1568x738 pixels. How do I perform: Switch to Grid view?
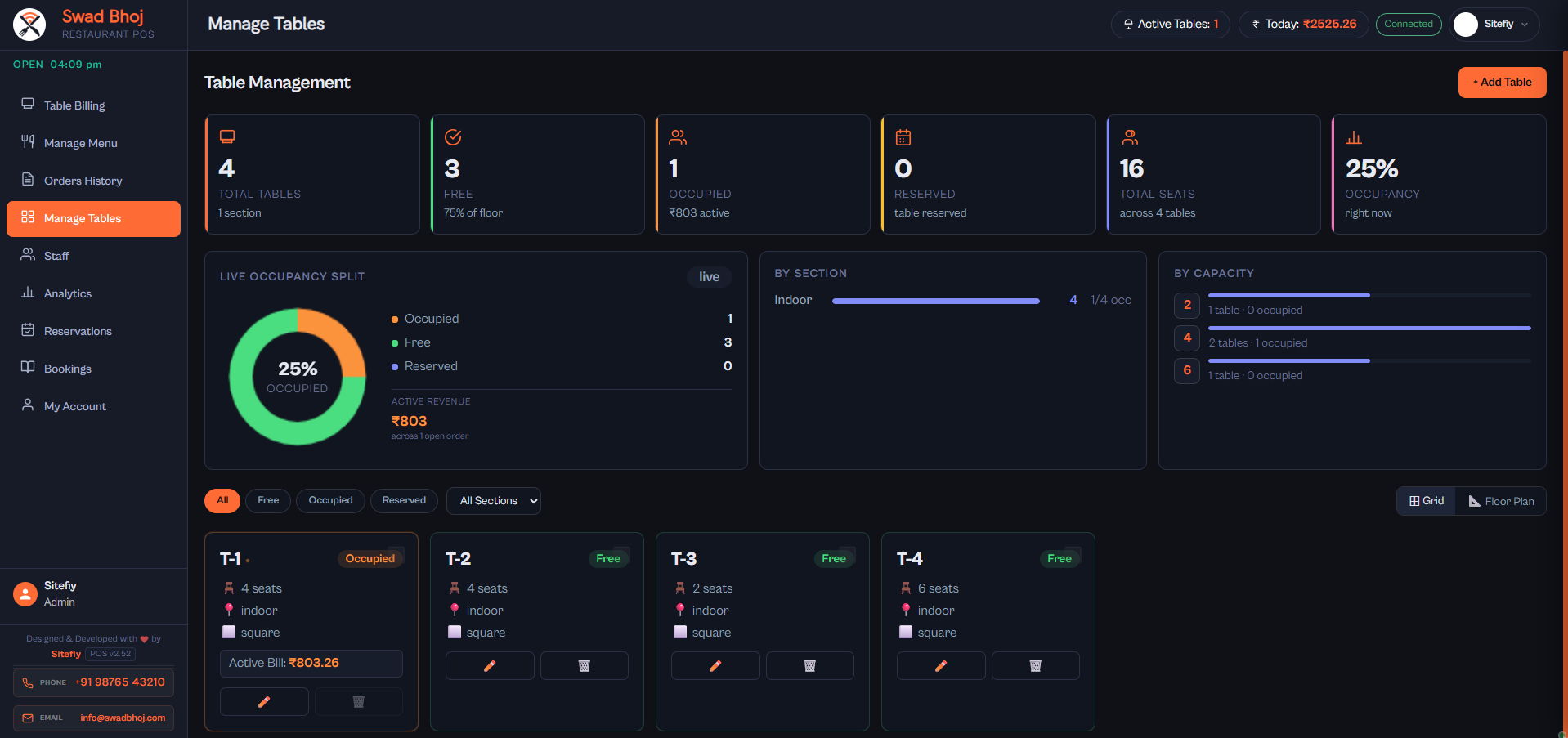tap(1427, 501)
